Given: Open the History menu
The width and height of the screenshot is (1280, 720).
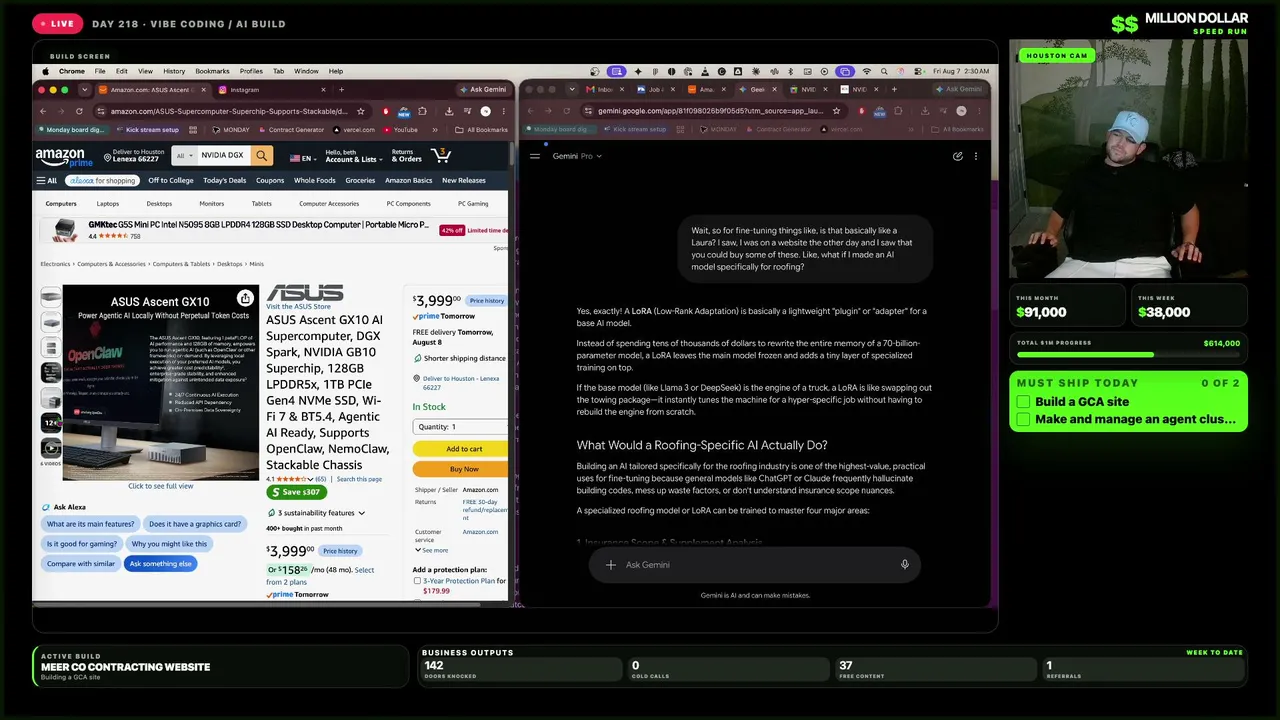Looking at the screenshot, I should (174, 71).
